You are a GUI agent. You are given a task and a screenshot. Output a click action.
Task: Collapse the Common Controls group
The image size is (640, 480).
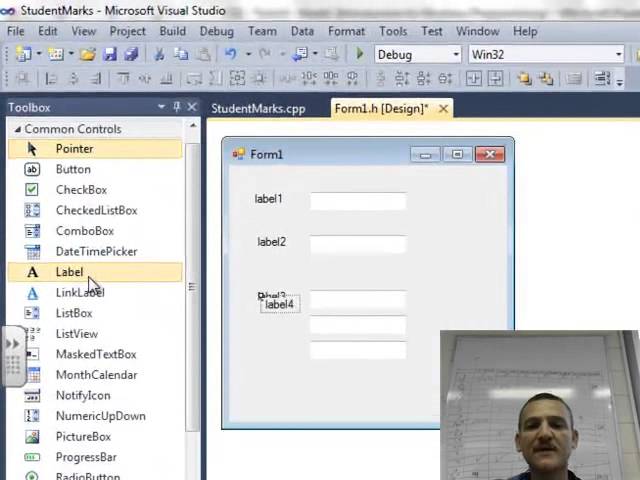coord(18,129)
